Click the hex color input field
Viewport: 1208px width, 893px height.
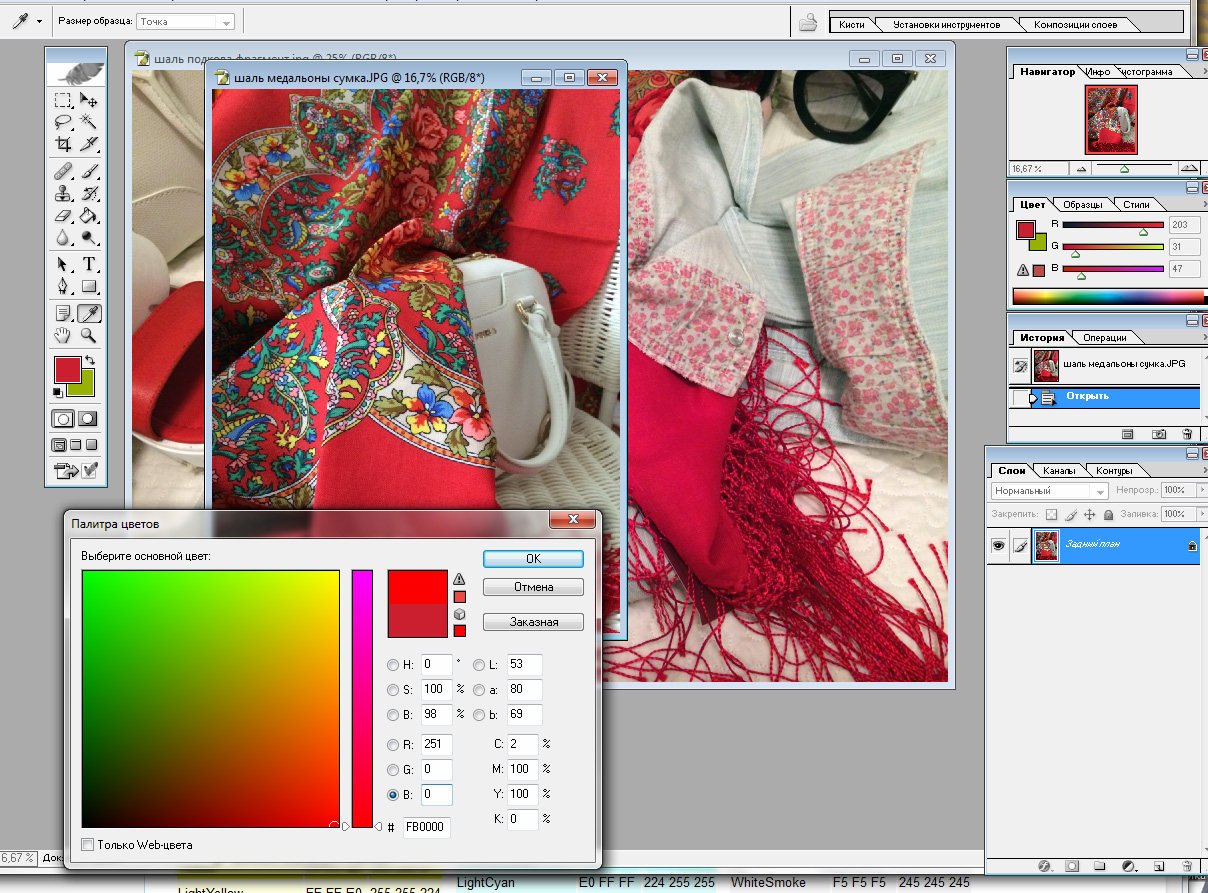(427, 828)
